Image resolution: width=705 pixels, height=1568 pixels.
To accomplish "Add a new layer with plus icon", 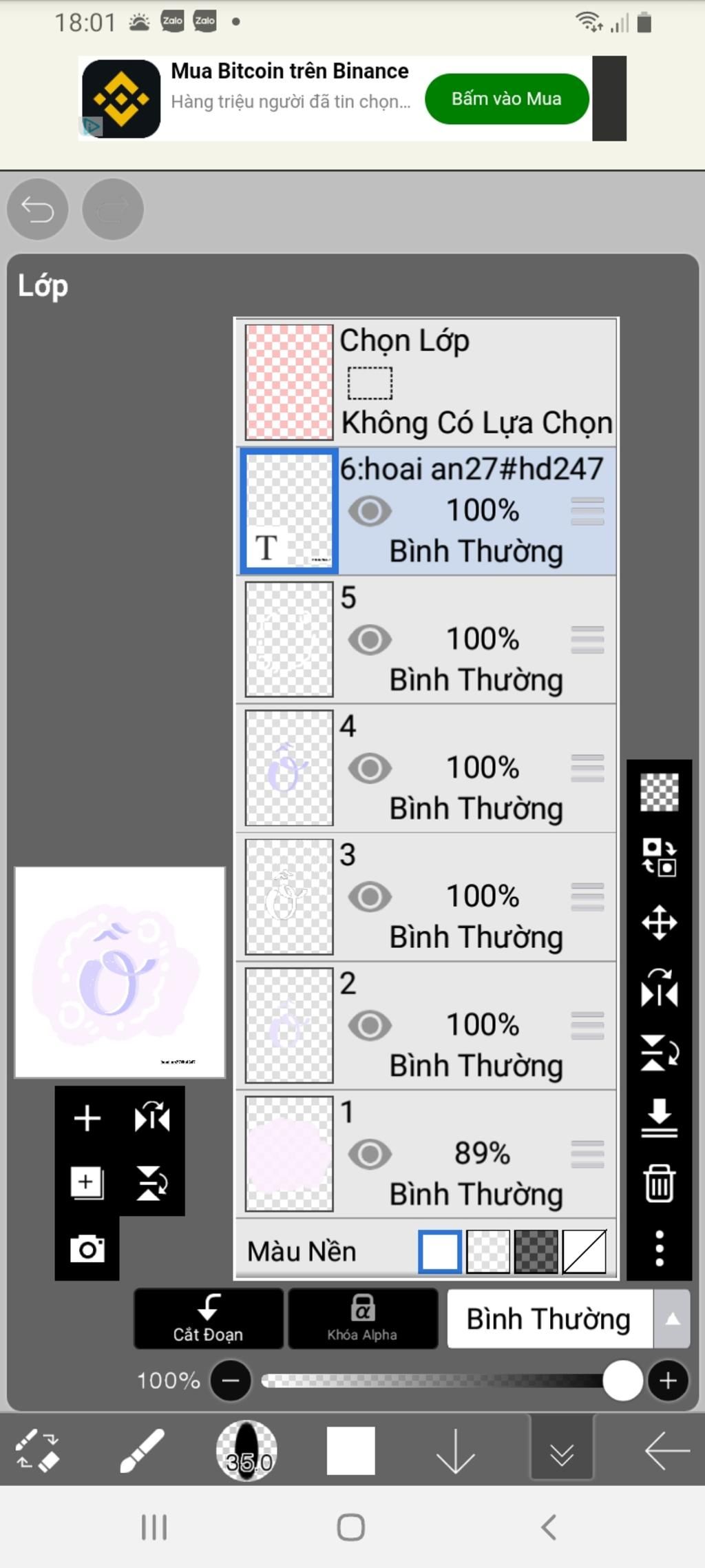I will pyautogui.click(x=87, y=1117).
